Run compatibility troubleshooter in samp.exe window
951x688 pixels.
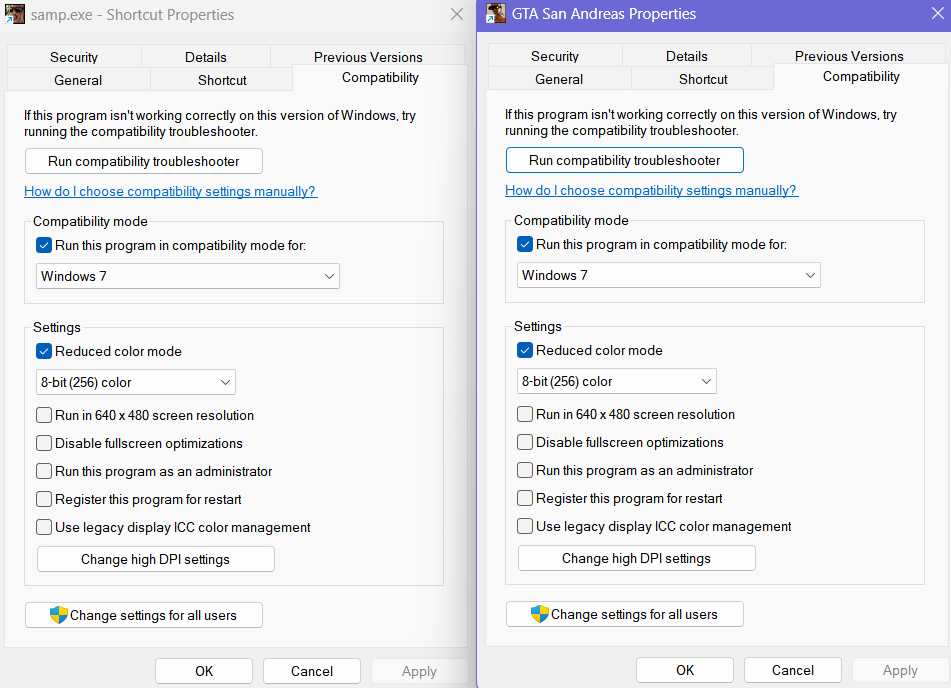pyautogui.click(x=144, y=161)
